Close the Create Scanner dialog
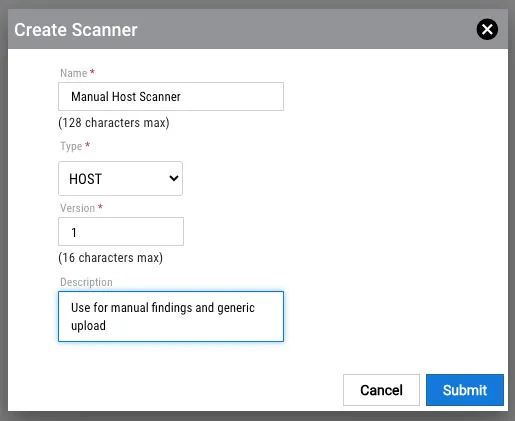 pyautogui.click(x=487, y=29)
